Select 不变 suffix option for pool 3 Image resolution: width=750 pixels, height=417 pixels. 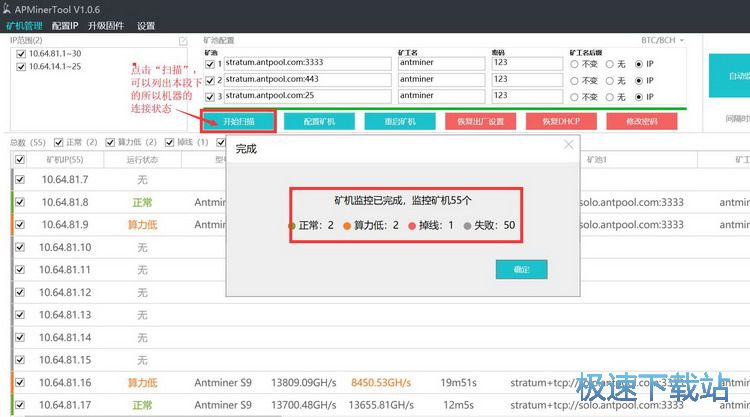coord(574,97)
